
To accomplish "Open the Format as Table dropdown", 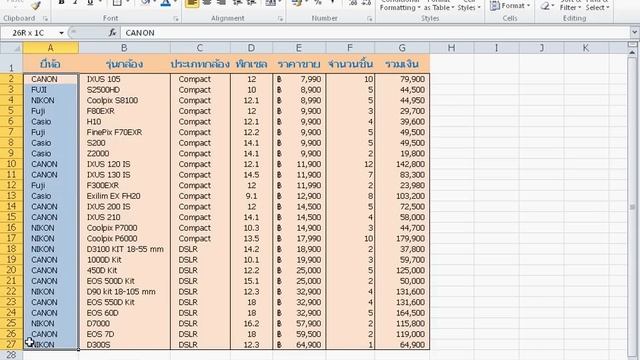I will 439,5.
